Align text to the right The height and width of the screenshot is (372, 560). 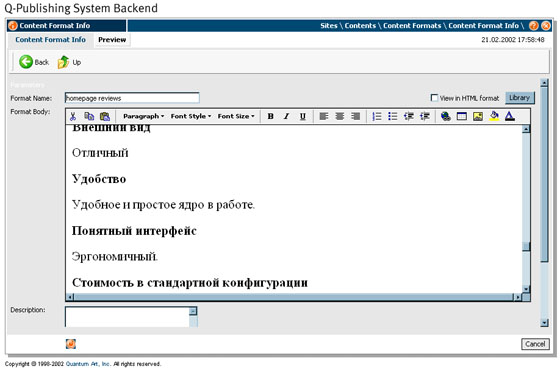click(x=355, y=116)
